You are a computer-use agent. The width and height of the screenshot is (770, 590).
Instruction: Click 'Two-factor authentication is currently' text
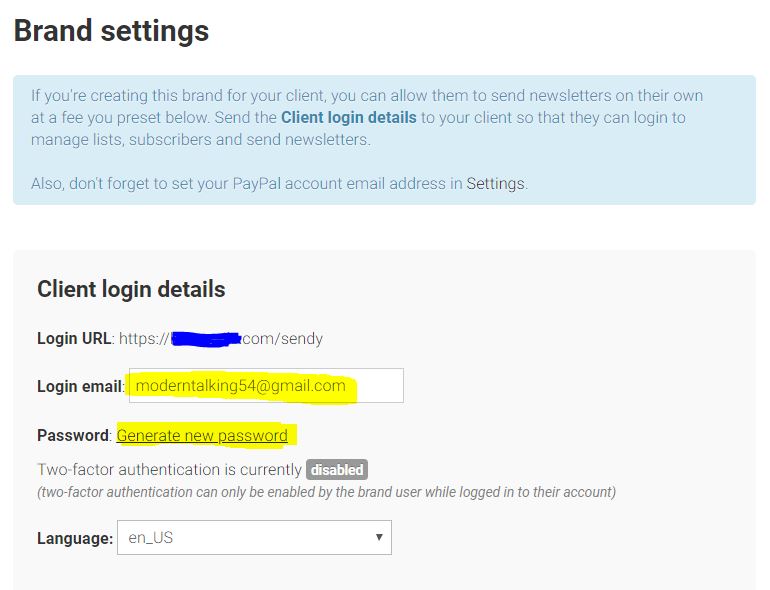click(x=169, y=469)
